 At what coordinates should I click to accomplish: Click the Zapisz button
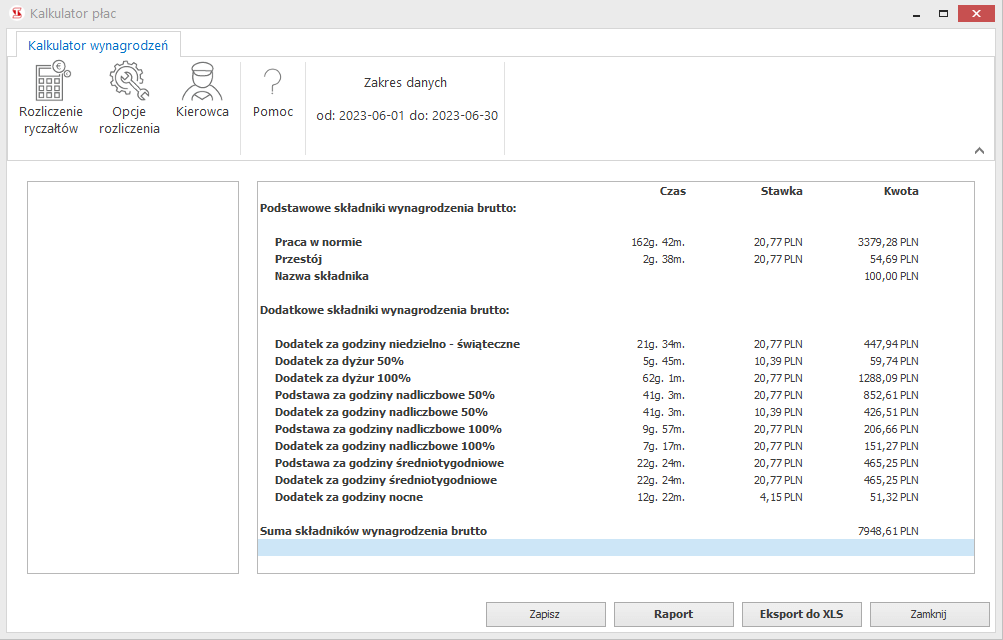545,614
